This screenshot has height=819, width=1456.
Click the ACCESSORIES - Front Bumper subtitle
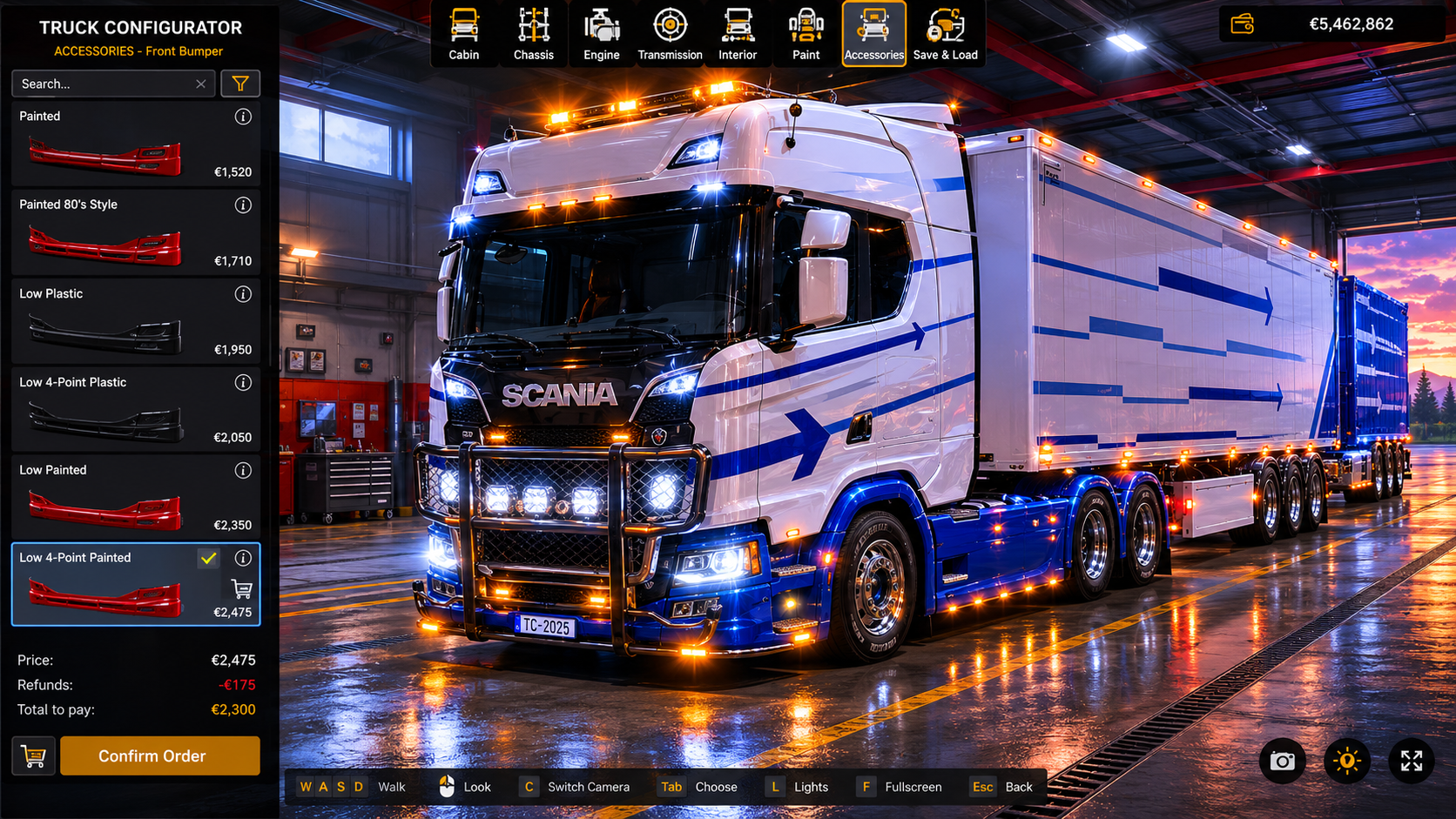click(138, 51)
